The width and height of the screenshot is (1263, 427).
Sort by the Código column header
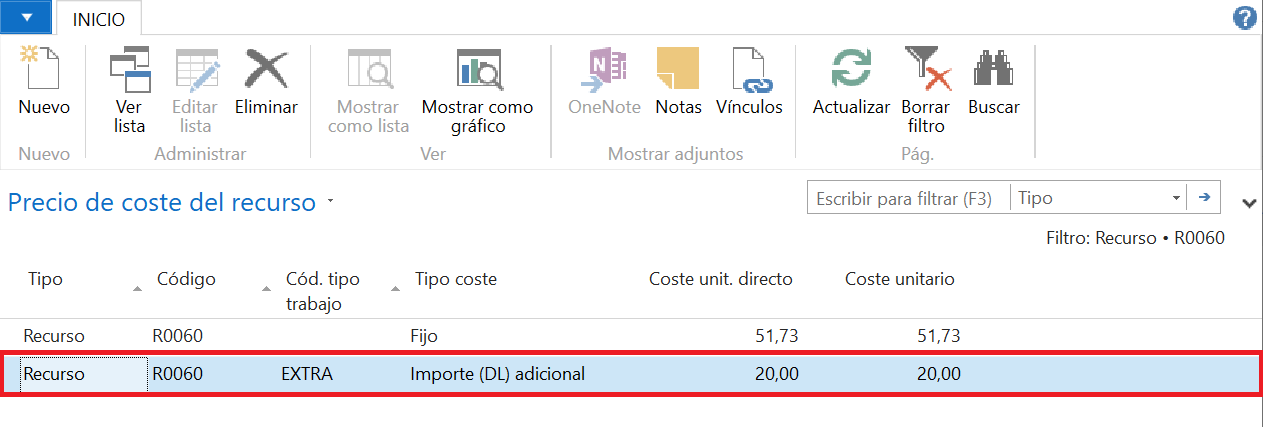click(x=186, y=279)
